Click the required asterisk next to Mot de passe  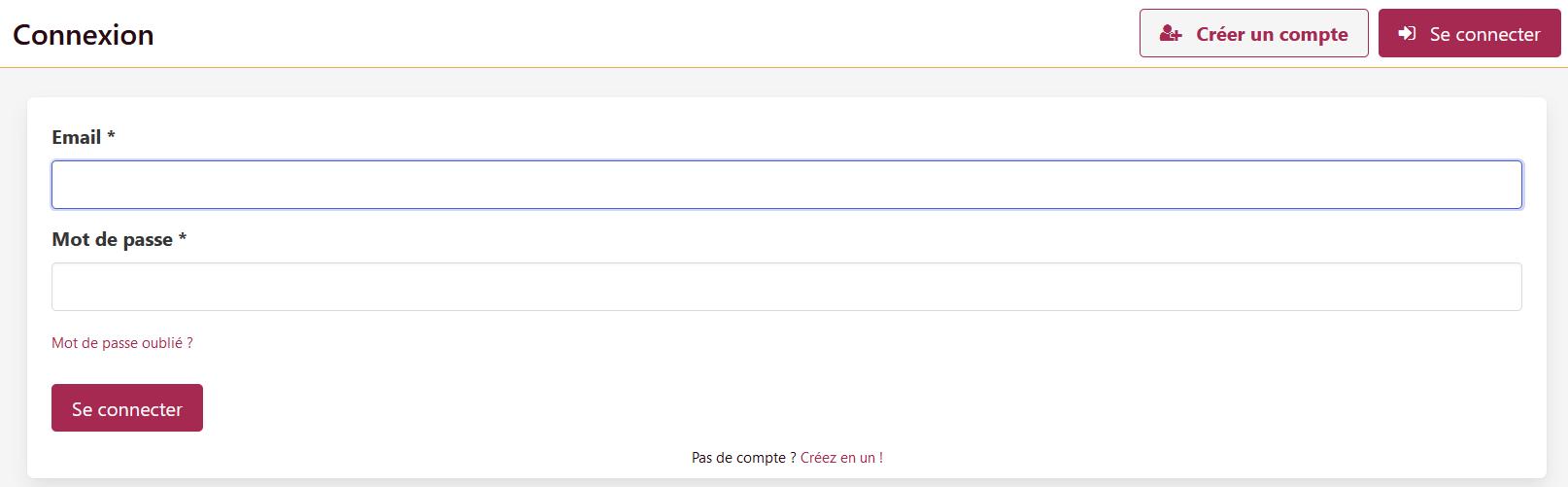coord(182,238)
